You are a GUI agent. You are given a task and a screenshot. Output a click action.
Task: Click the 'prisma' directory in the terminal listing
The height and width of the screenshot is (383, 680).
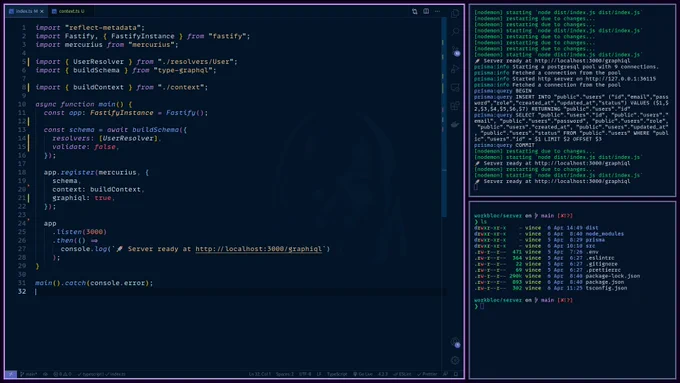tap(595, 240)
